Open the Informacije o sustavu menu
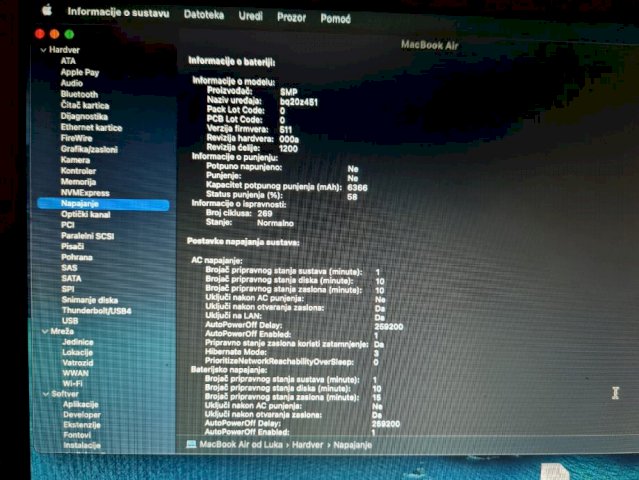Image resolution: width=639 pixels, height=480 pixels. click(x=118, y=12)
